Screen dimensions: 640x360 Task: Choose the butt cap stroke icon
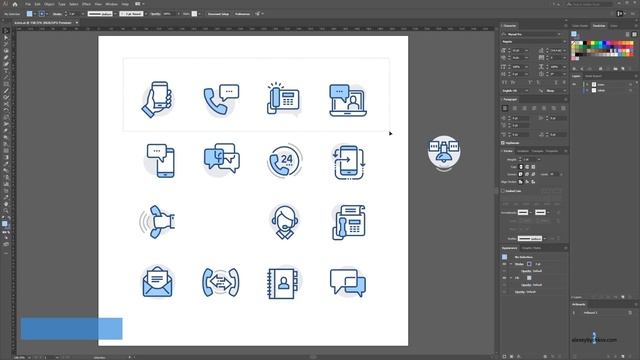pos(521,167)
